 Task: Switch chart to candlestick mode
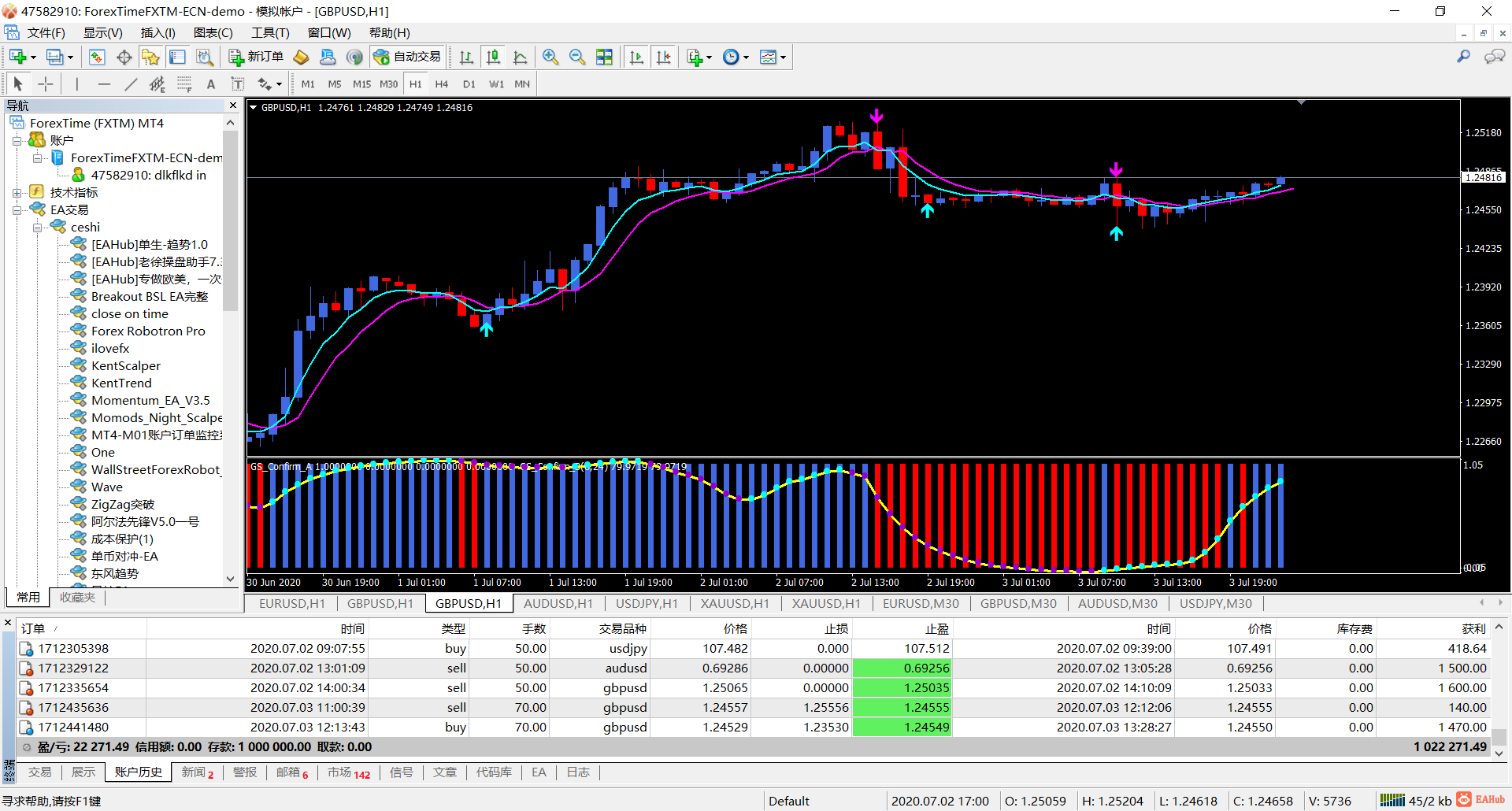493,57
